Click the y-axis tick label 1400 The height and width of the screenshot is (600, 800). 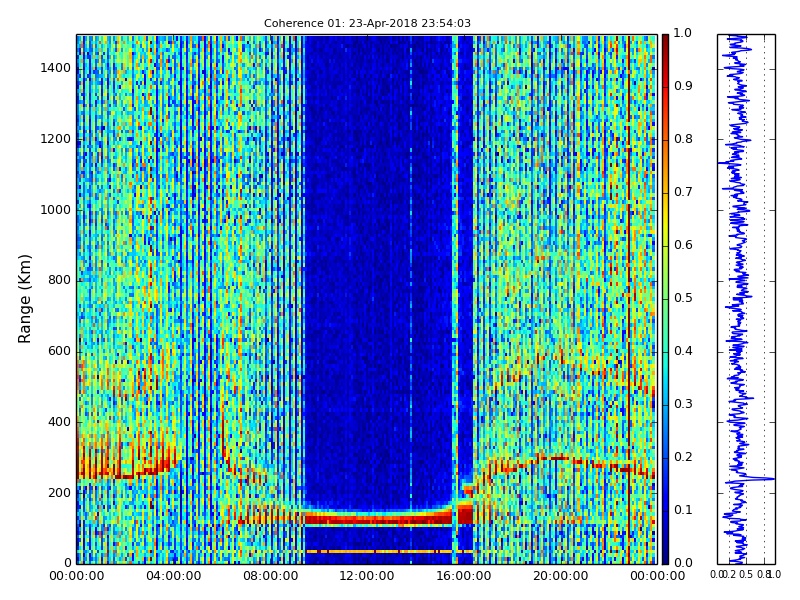(x=56, y=68)
